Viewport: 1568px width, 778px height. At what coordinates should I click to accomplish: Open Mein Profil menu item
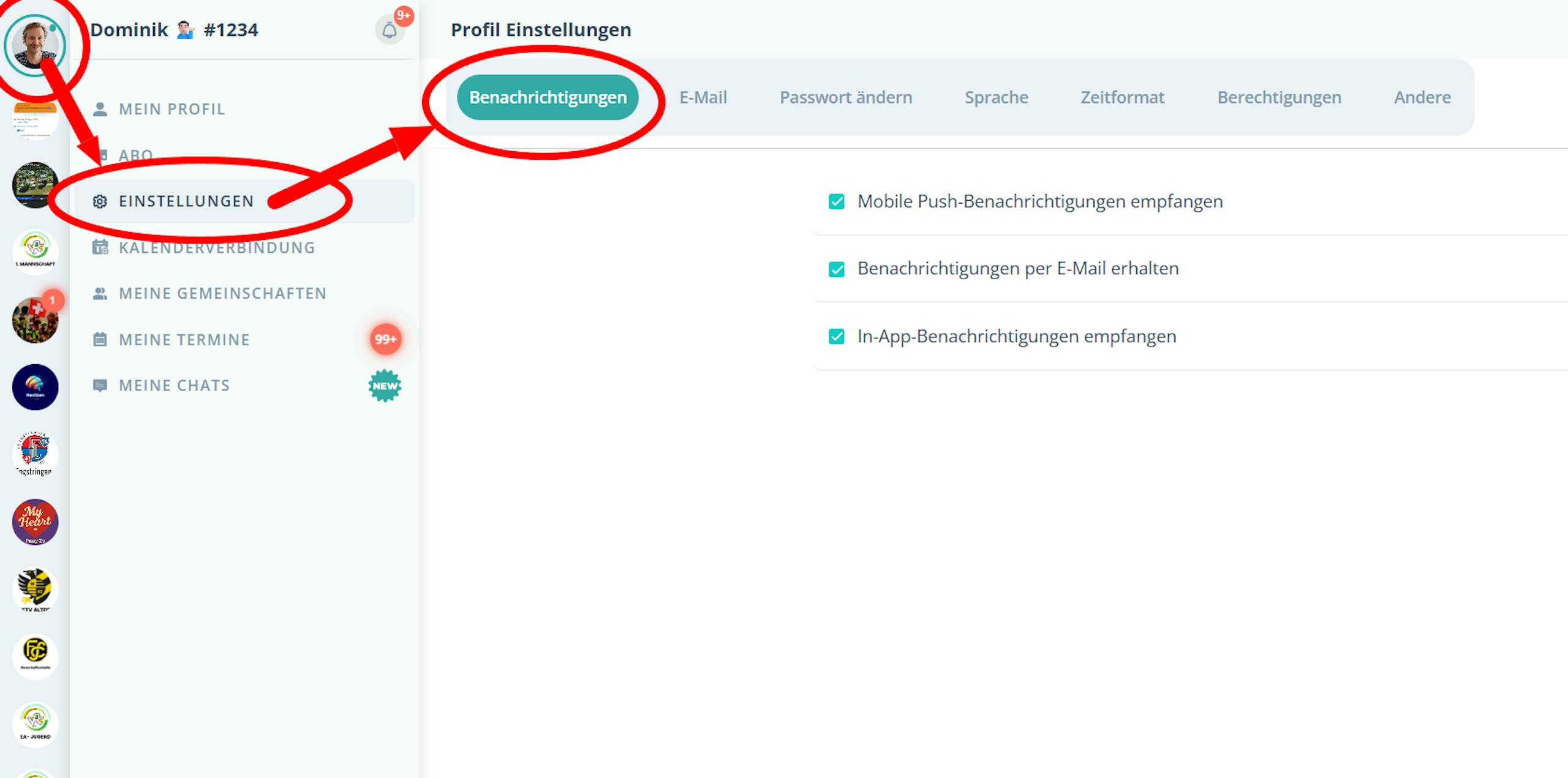pyautogui.click(x=171, y=109)
